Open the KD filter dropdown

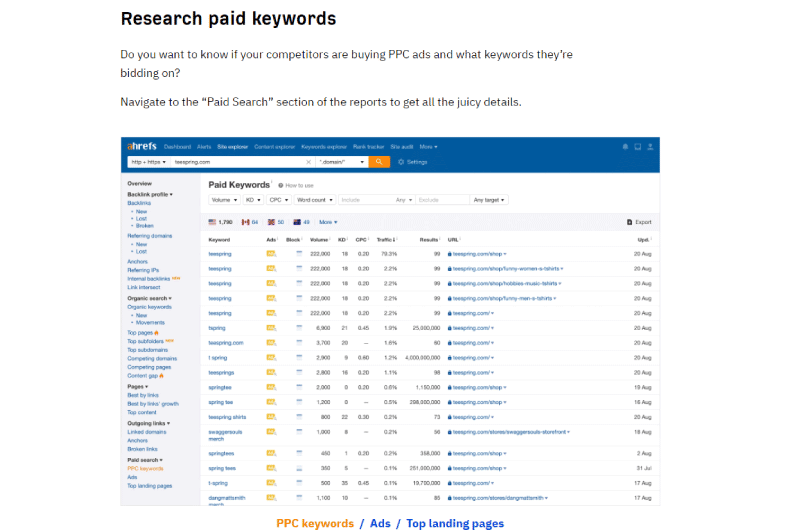pos(253,200)
